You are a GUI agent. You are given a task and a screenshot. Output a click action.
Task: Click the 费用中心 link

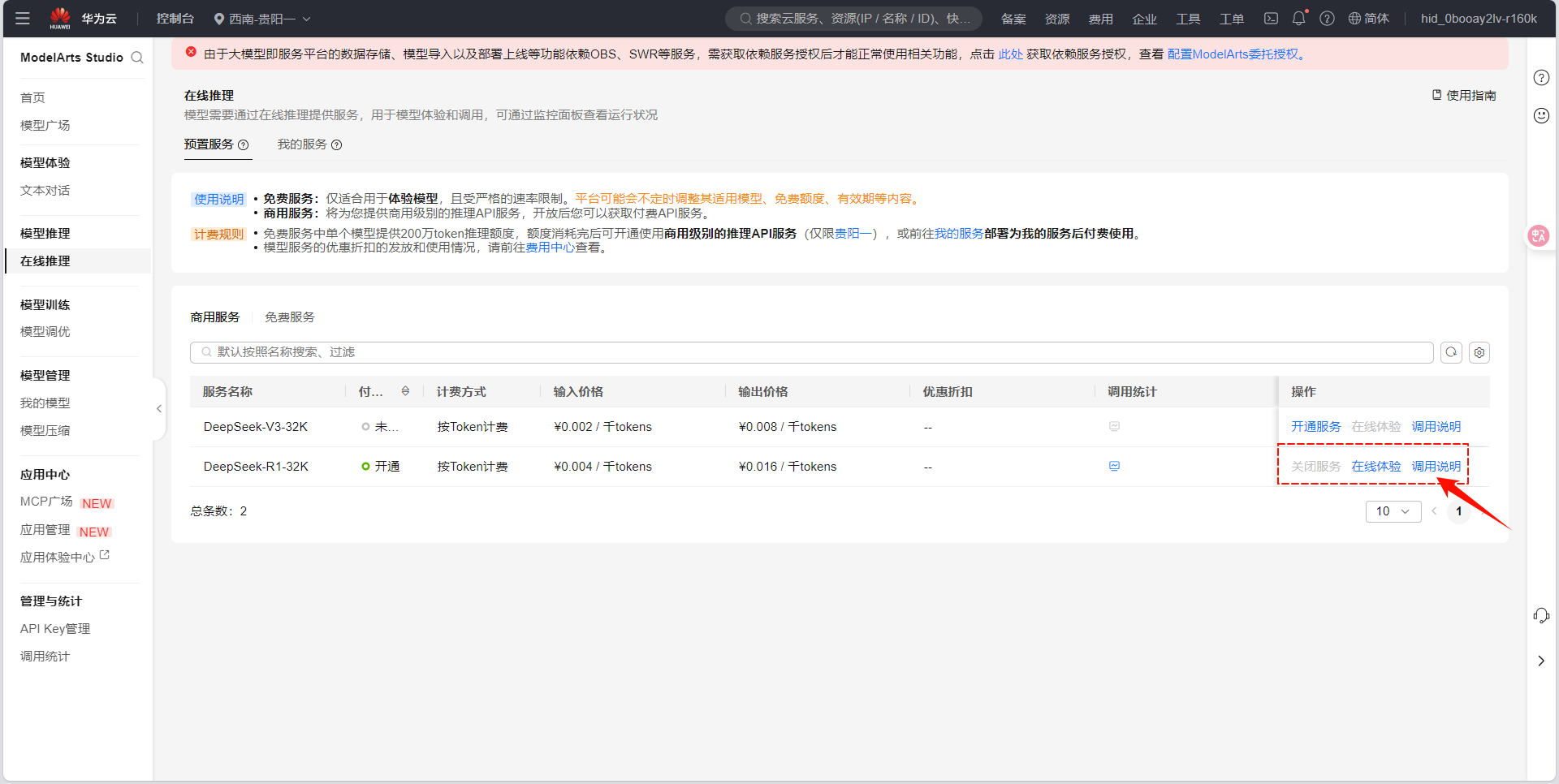click(x=551, y=248)
